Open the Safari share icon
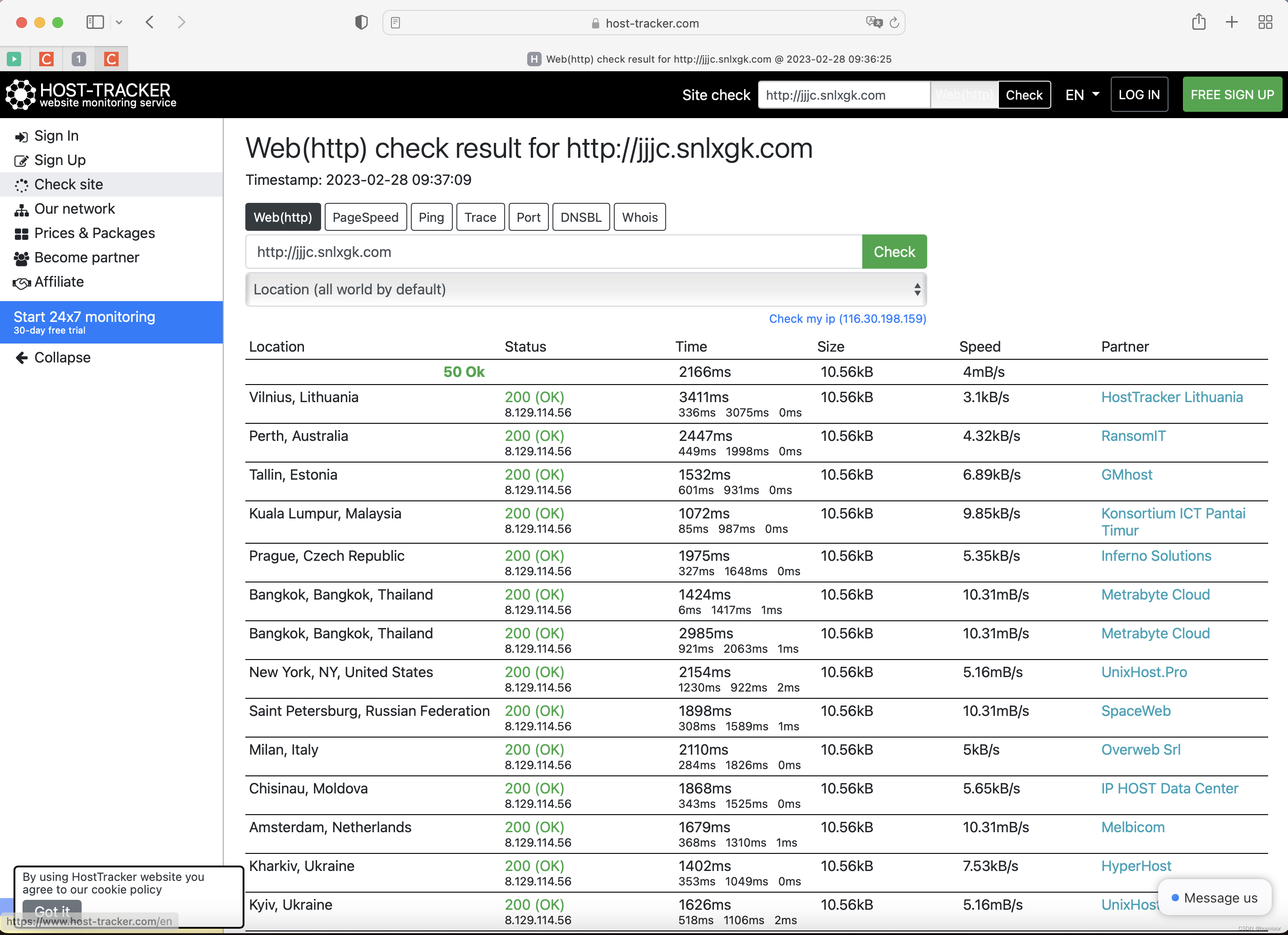The width and height of the screenshot is (1288, 935). coord(1198,23)
